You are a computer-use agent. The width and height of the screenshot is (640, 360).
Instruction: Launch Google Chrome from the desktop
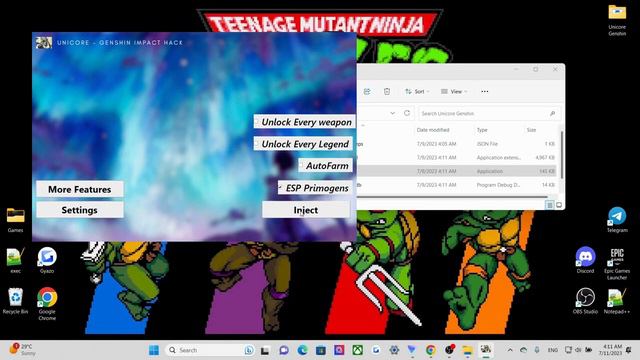[47, 304]
